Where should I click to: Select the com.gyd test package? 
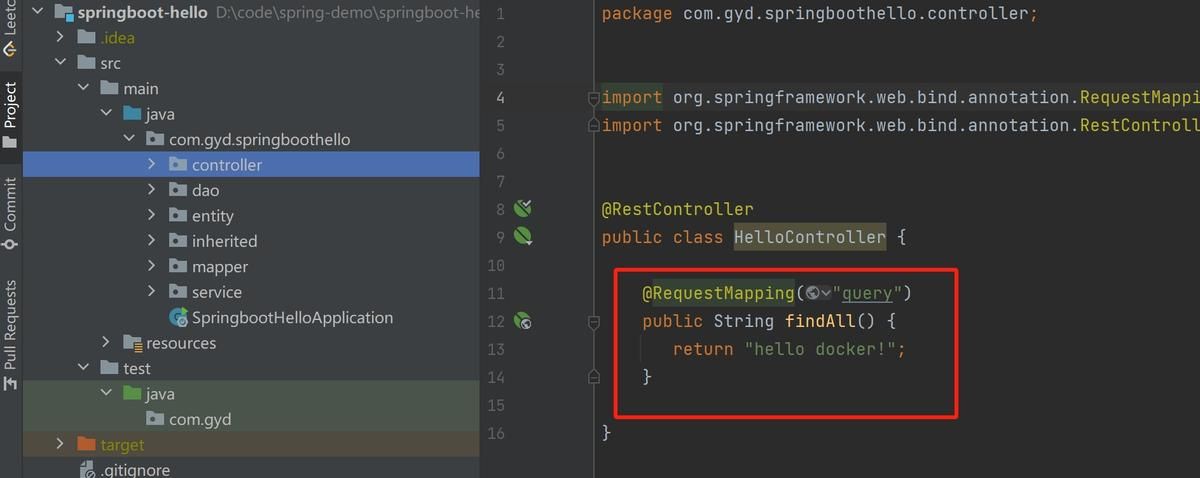(x=200, y=419)
